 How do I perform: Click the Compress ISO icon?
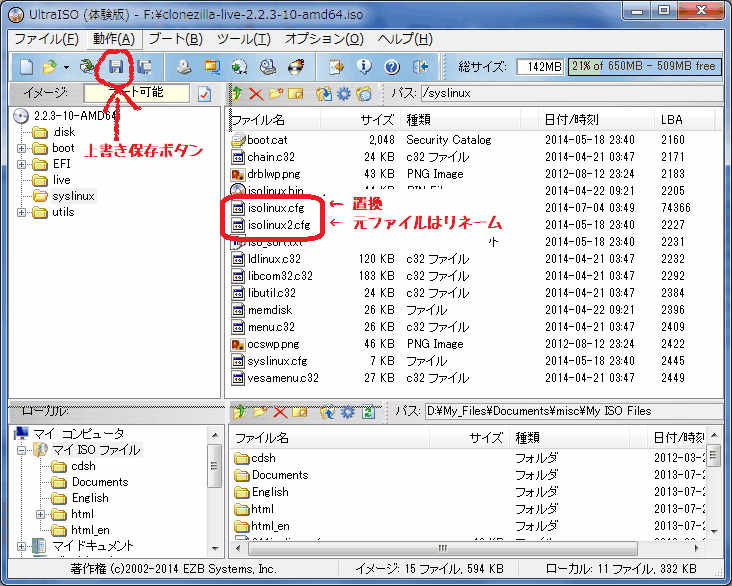pos(239,67)
